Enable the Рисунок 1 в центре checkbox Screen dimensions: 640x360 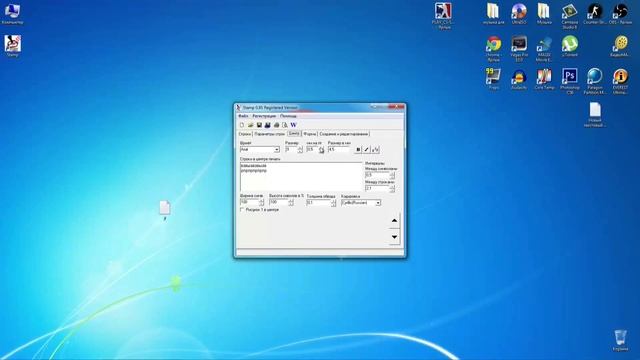pos(242,209)
